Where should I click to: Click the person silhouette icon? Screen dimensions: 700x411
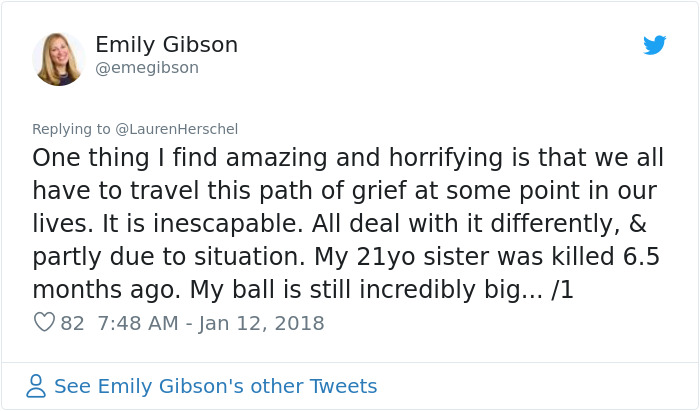point(36,386)
